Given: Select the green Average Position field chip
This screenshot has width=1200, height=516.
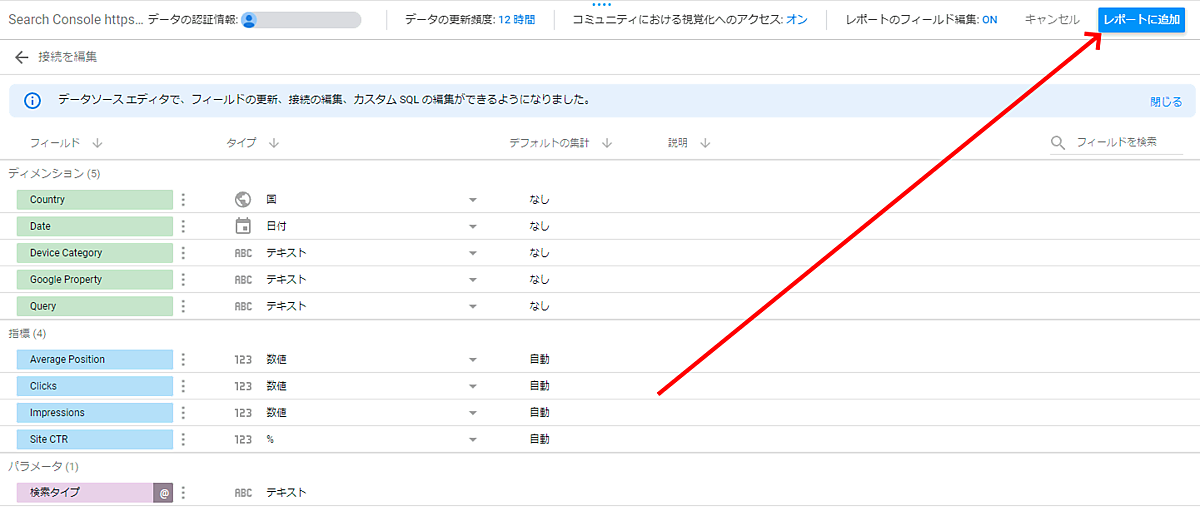Looking at the screenshot, I should 95,359.
